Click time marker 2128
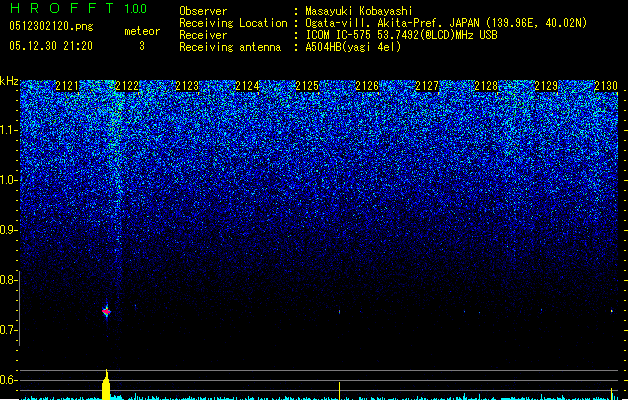629x400 pixels. 486,86
